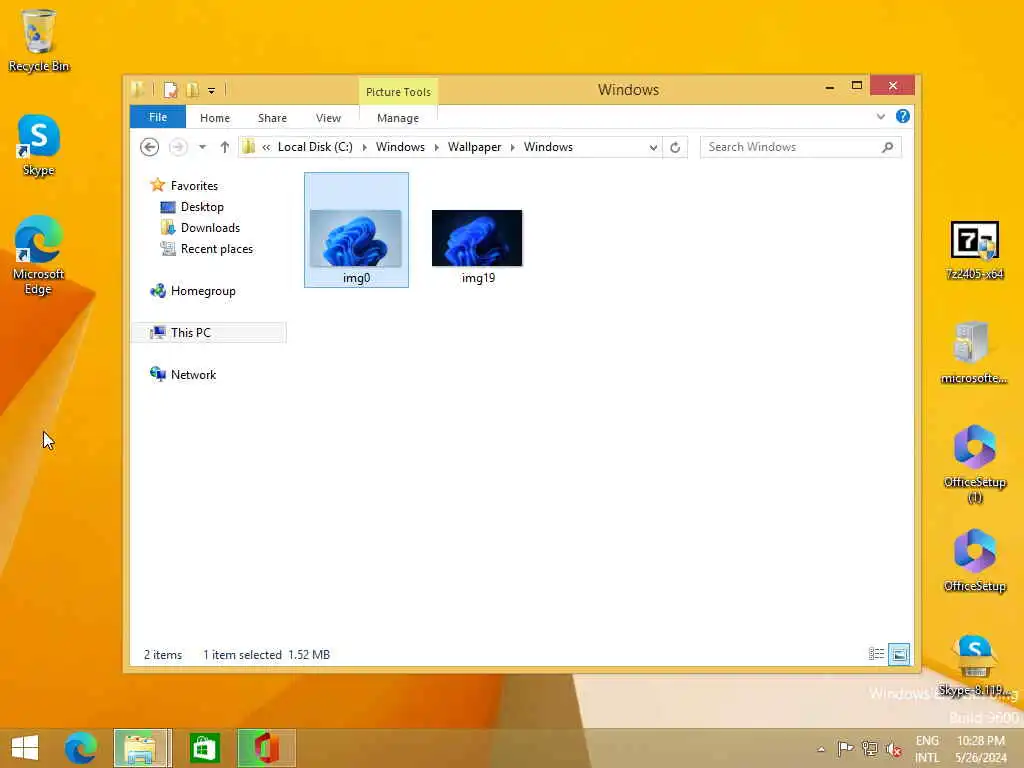The width and height of the screenshot is (1024, 768).
Task: Open the Office app on the taskbar
Action: click(x=266, y=748)
